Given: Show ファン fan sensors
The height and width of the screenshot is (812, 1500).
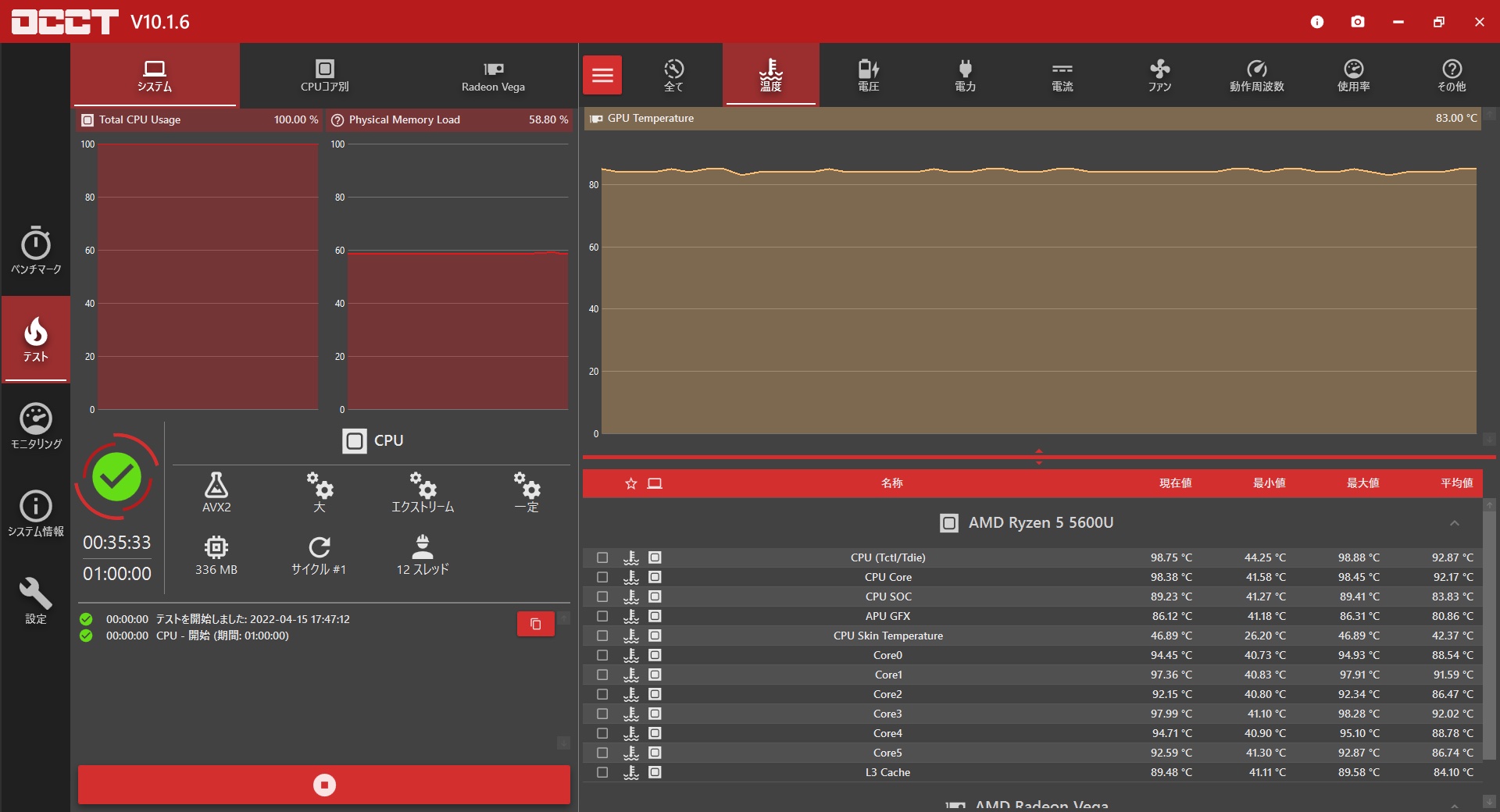Looking at the screenshot, I should tap(1159, 75).
